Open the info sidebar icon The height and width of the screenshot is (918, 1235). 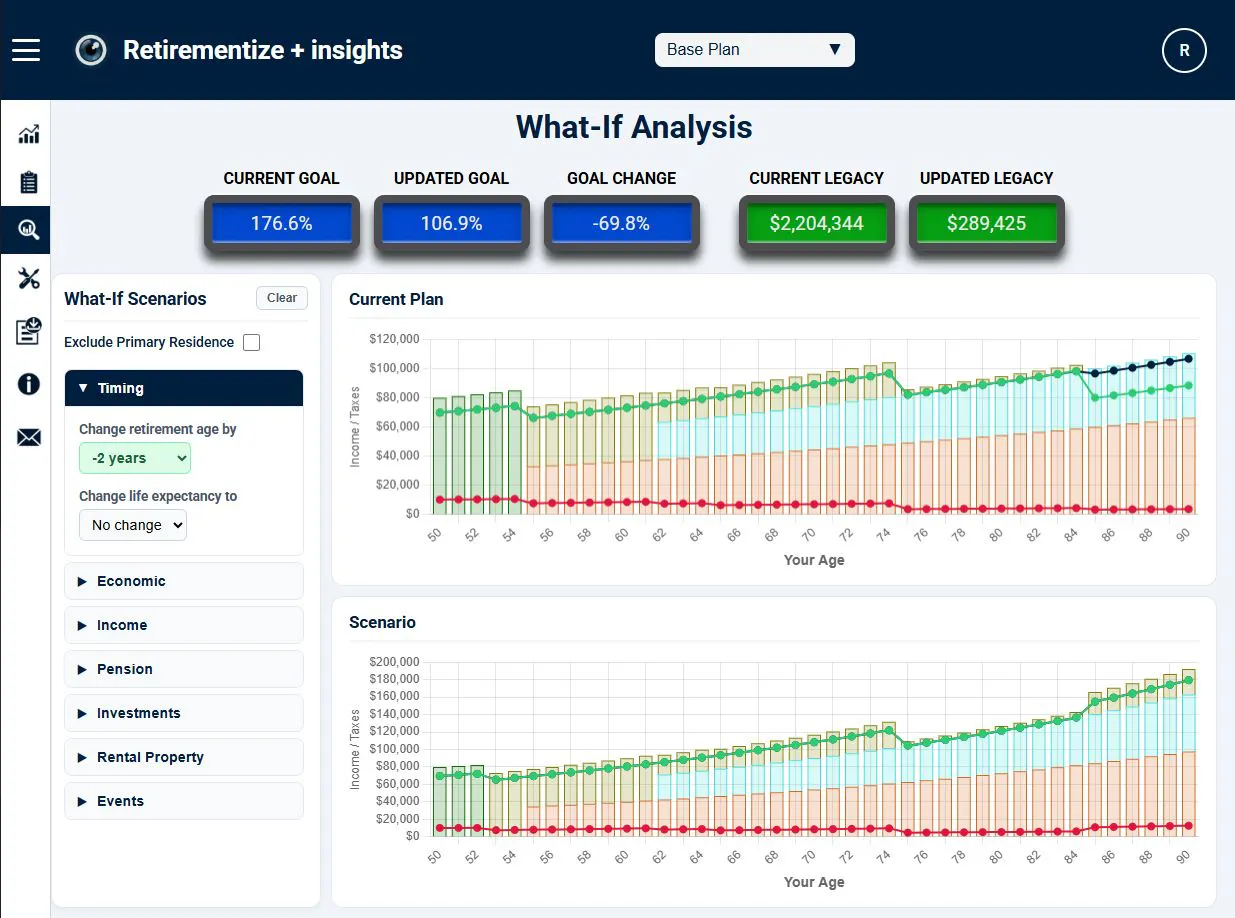(x=29, y=384)
